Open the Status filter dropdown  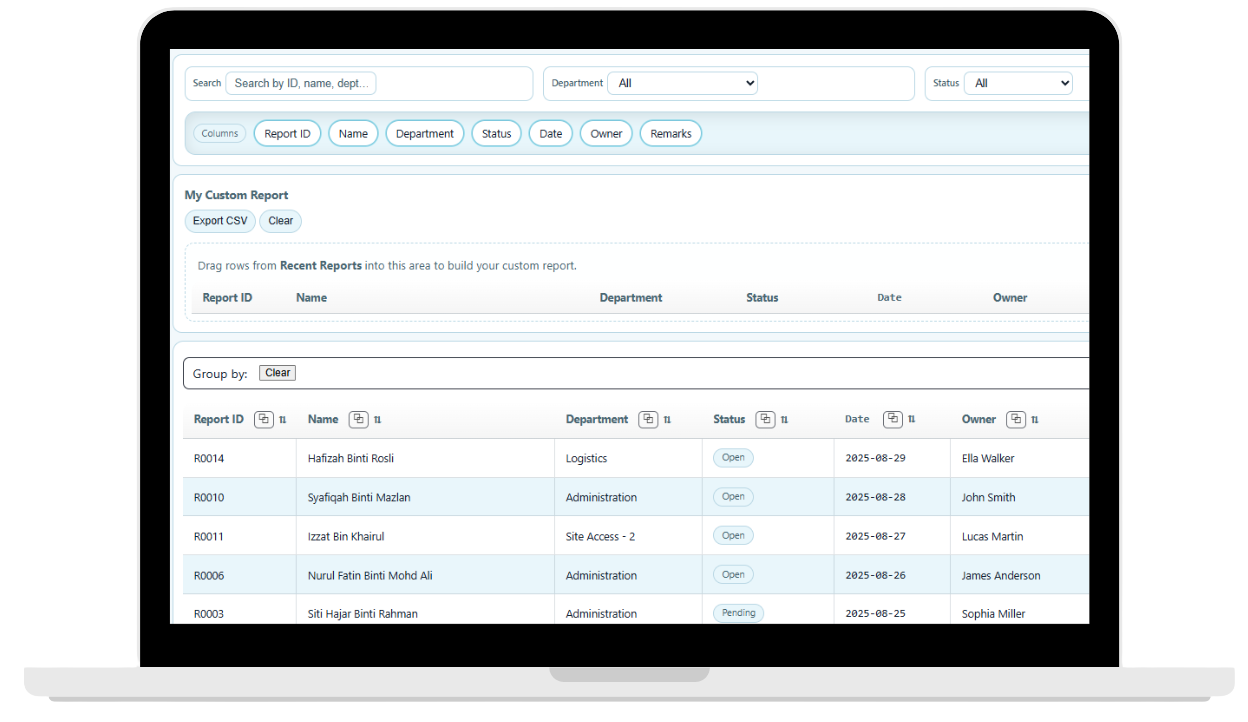(x=1019, y=83)
